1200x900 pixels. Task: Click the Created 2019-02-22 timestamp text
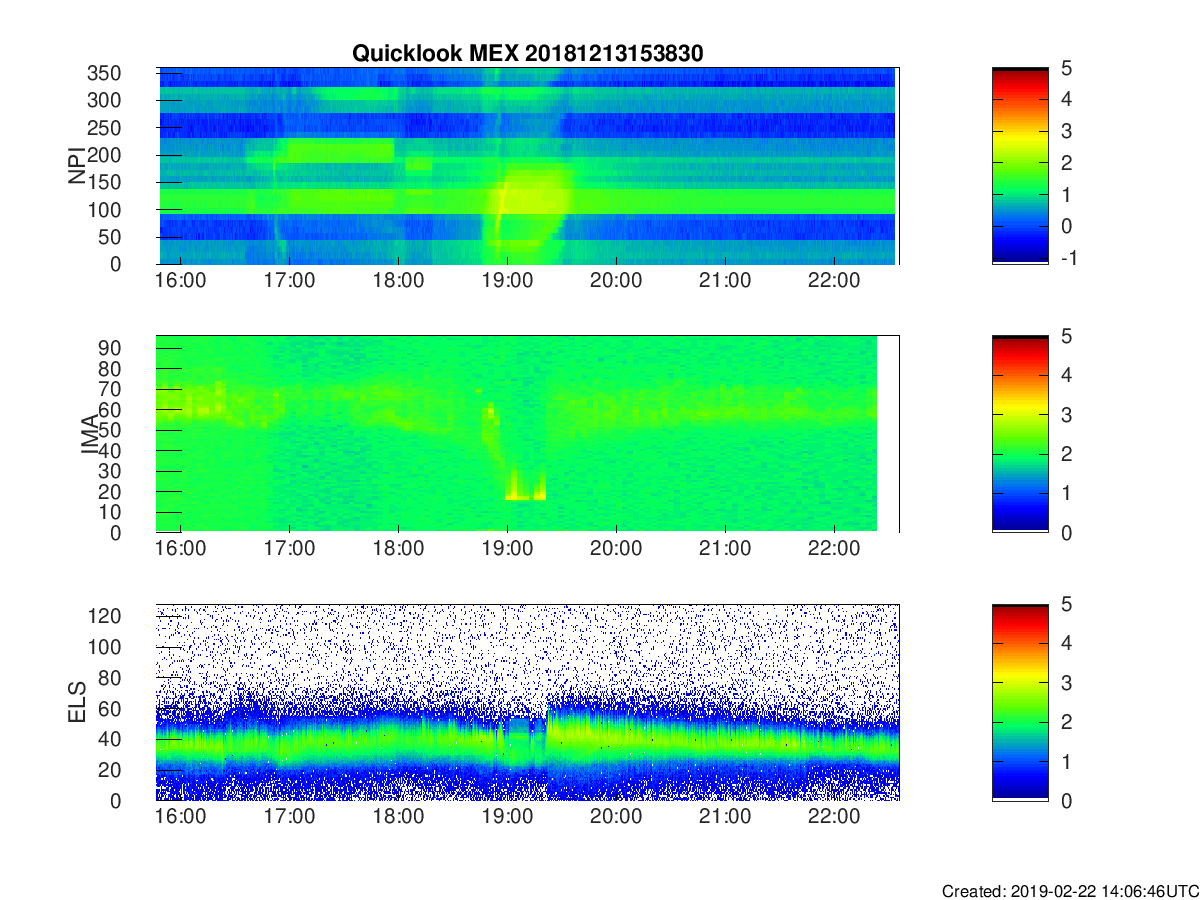point(1069,891)
